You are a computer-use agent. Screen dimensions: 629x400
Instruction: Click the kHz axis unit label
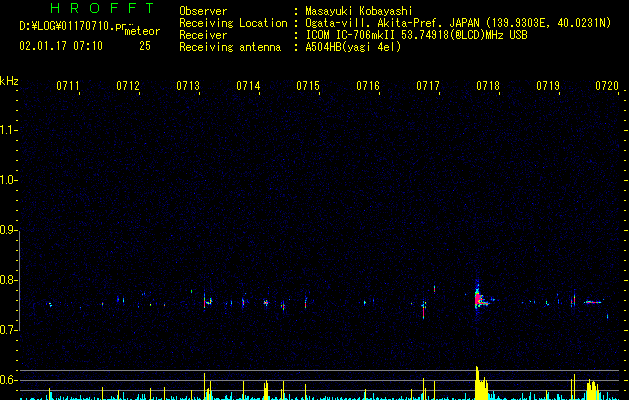click(x=9, y=81)
